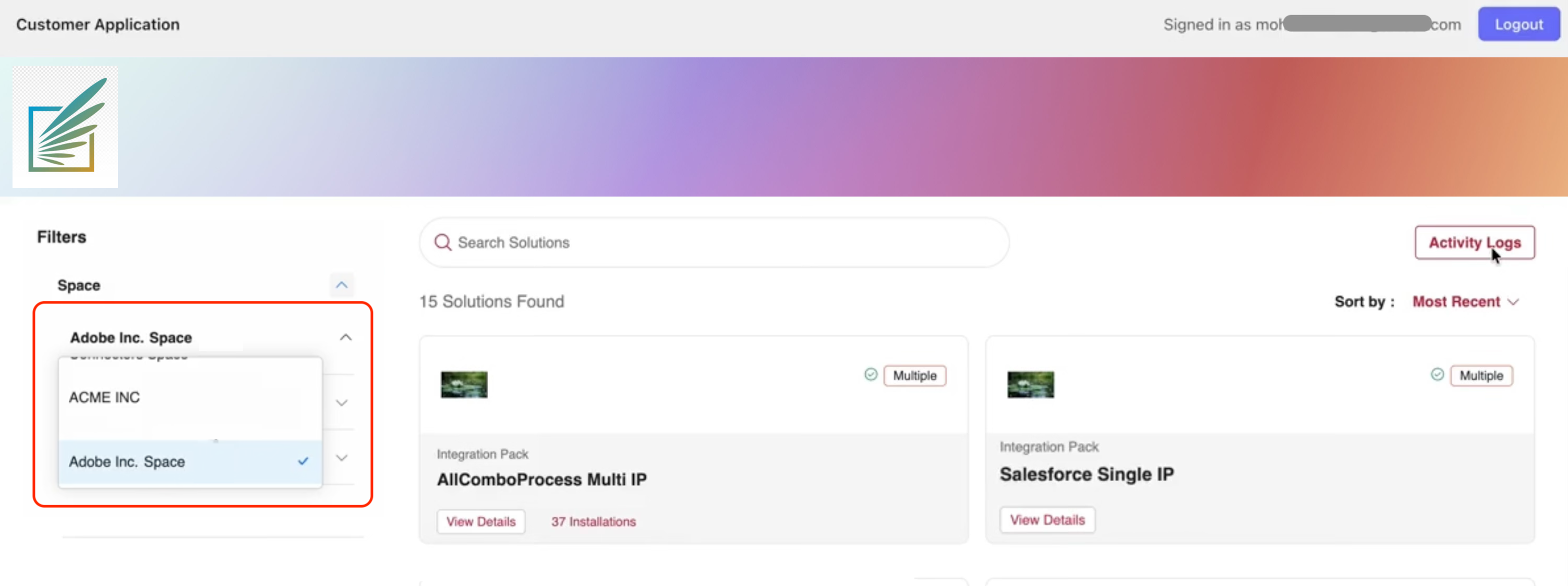Image resolution: width=1568 pixels, height=586 pixels.
Task: Click green check icon on AllComboProcess card
Action: (871, 374)
